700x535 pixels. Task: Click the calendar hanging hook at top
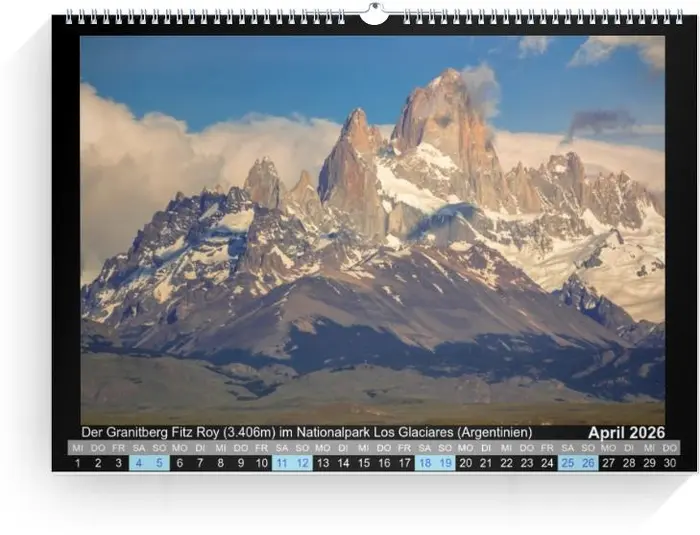[373, 14]
